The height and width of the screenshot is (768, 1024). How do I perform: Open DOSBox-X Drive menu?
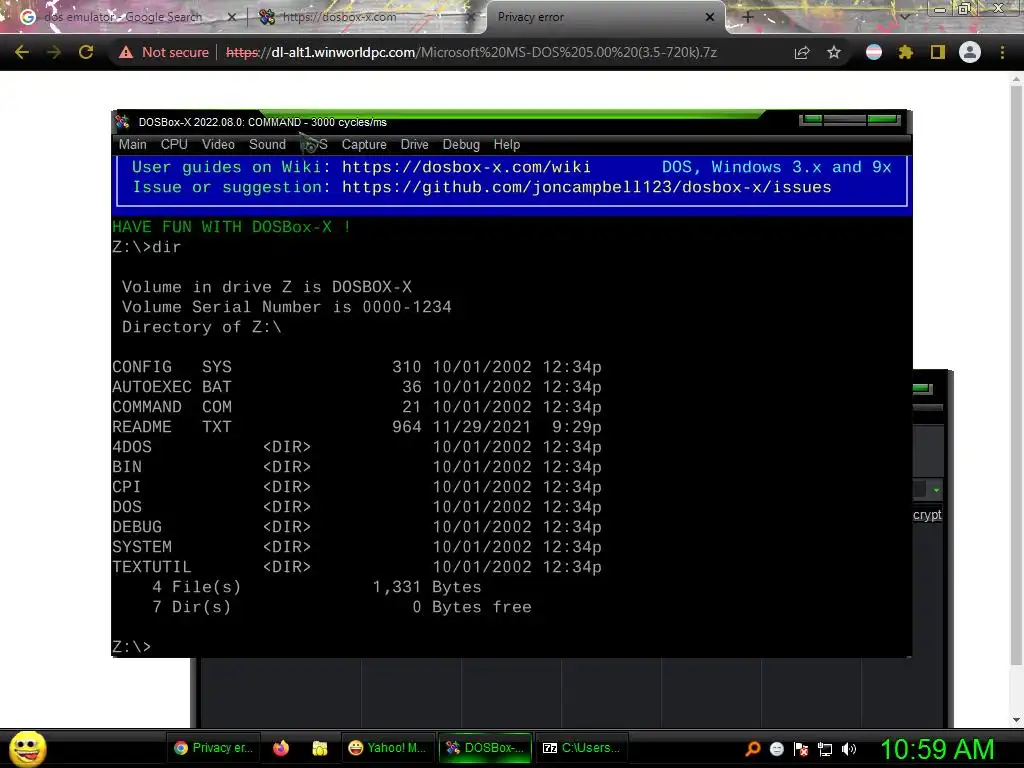click(x=414, y=144)
